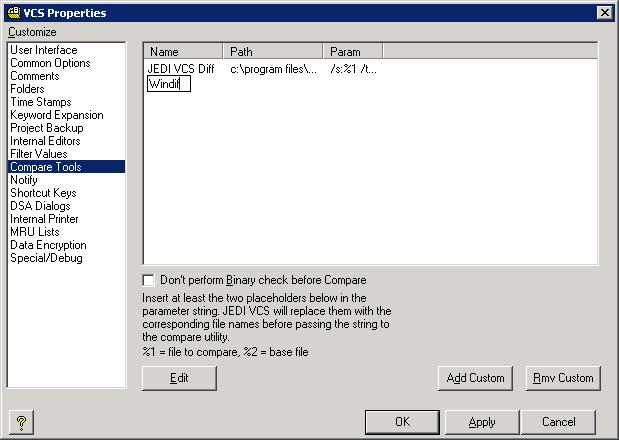Click the Apply button
The height and width of the screenshot is (440, 619).
click(482, 422)
